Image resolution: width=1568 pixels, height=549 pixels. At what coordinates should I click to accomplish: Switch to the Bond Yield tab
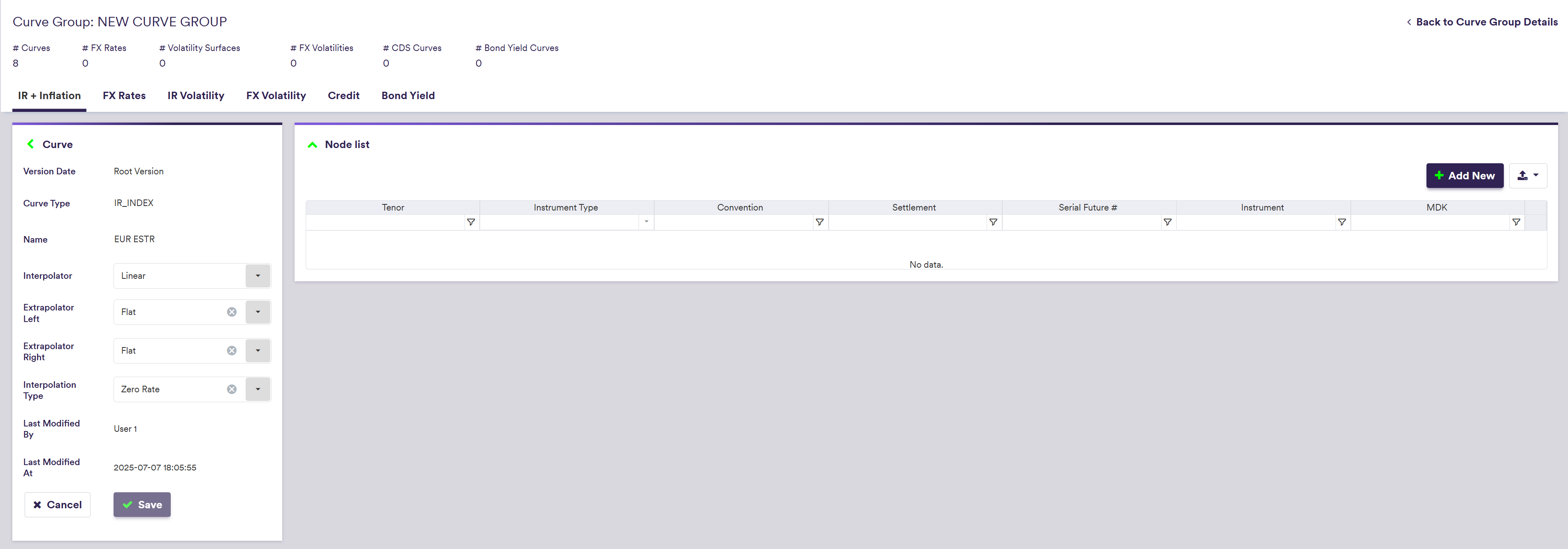[408, 95]
